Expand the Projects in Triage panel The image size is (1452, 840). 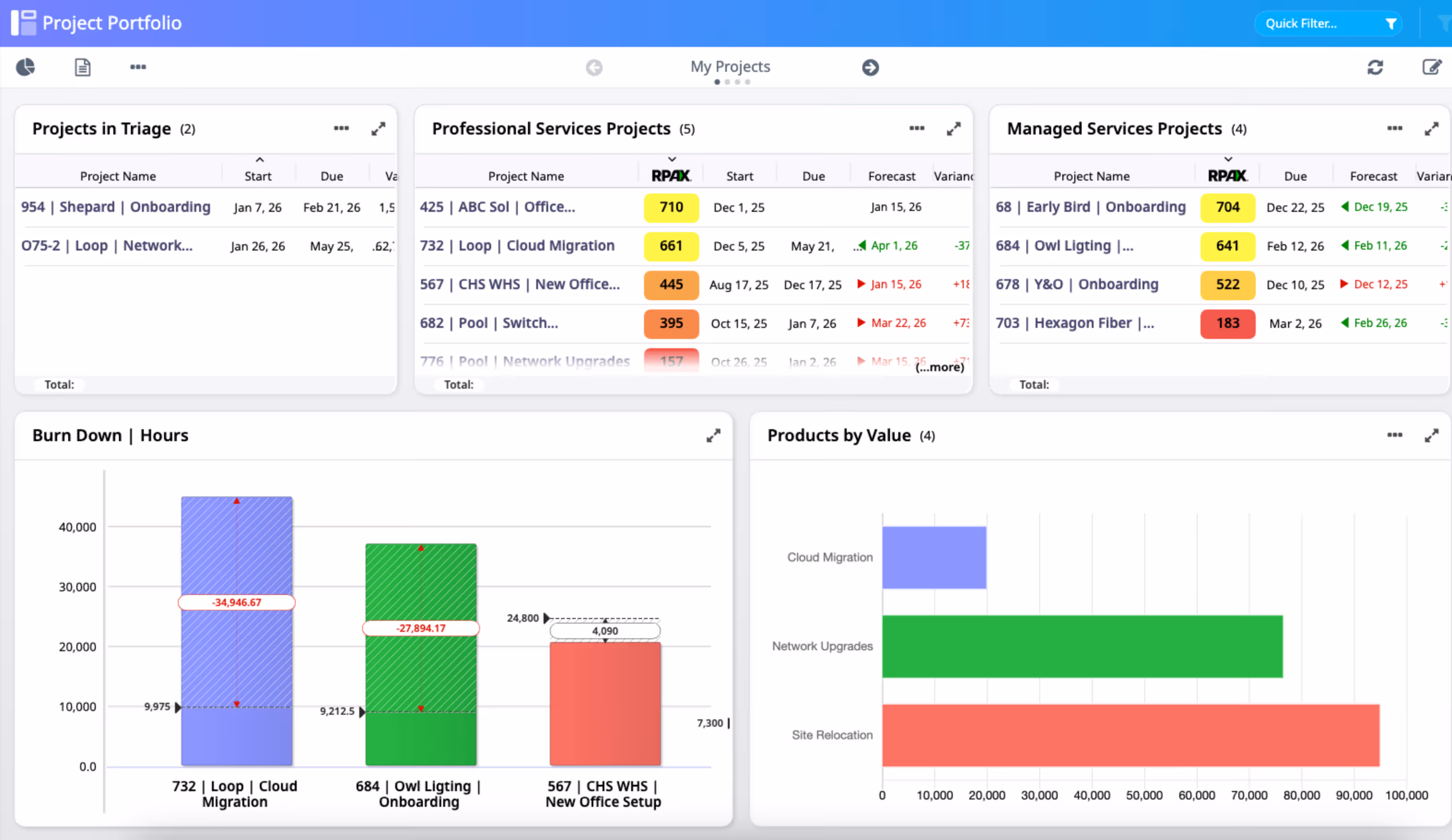378,128
